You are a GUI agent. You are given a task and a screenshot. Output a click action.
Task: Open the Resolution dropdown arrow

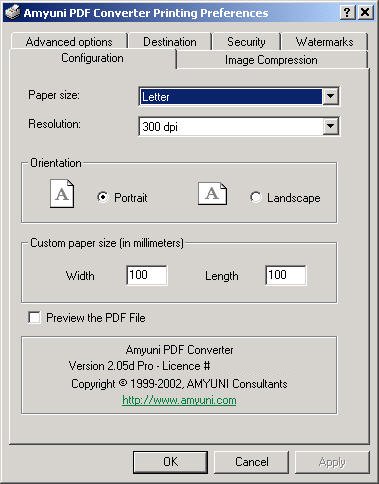point(330,126)
